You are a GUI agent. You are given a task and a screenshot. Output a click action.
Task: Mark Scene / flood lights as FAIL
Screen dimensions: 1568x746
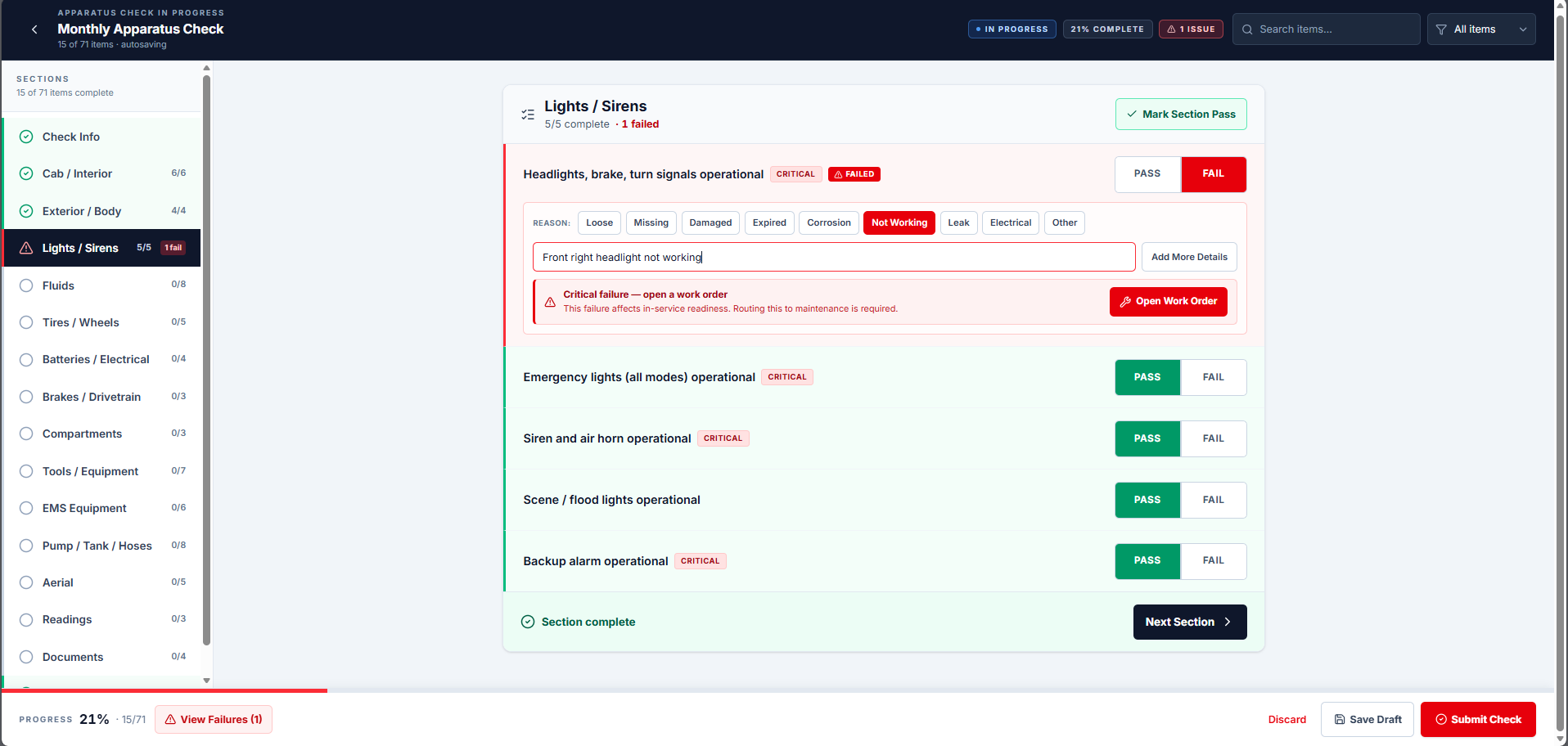pos(1214,500)
